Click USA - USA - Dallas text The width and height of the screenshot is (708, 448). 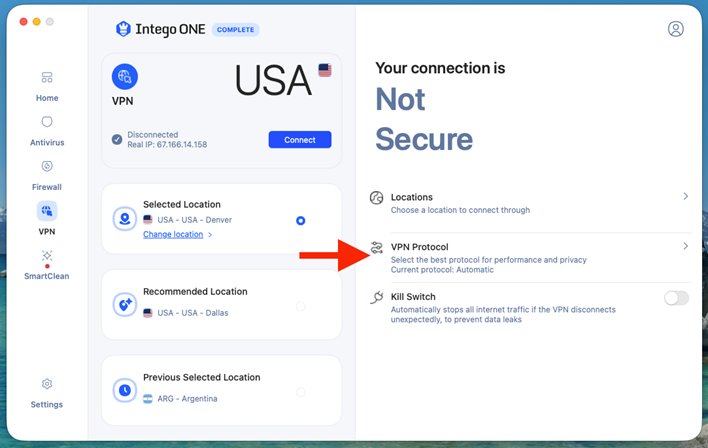193,313
